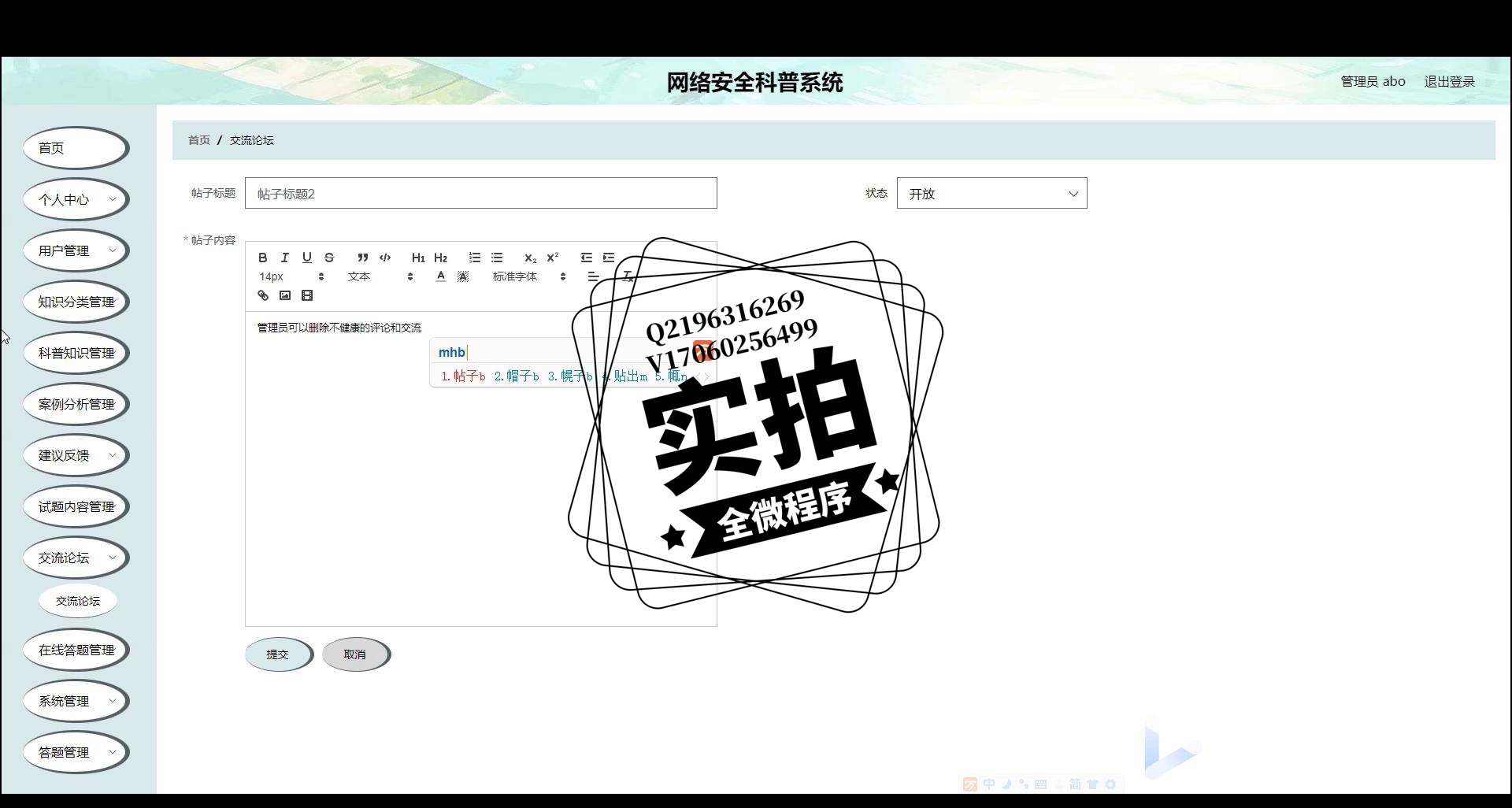Image resolution: width=1512 pixels, height=808 pixels.
Task: Click 管理员 abo account label
Action: (1373, 81)
